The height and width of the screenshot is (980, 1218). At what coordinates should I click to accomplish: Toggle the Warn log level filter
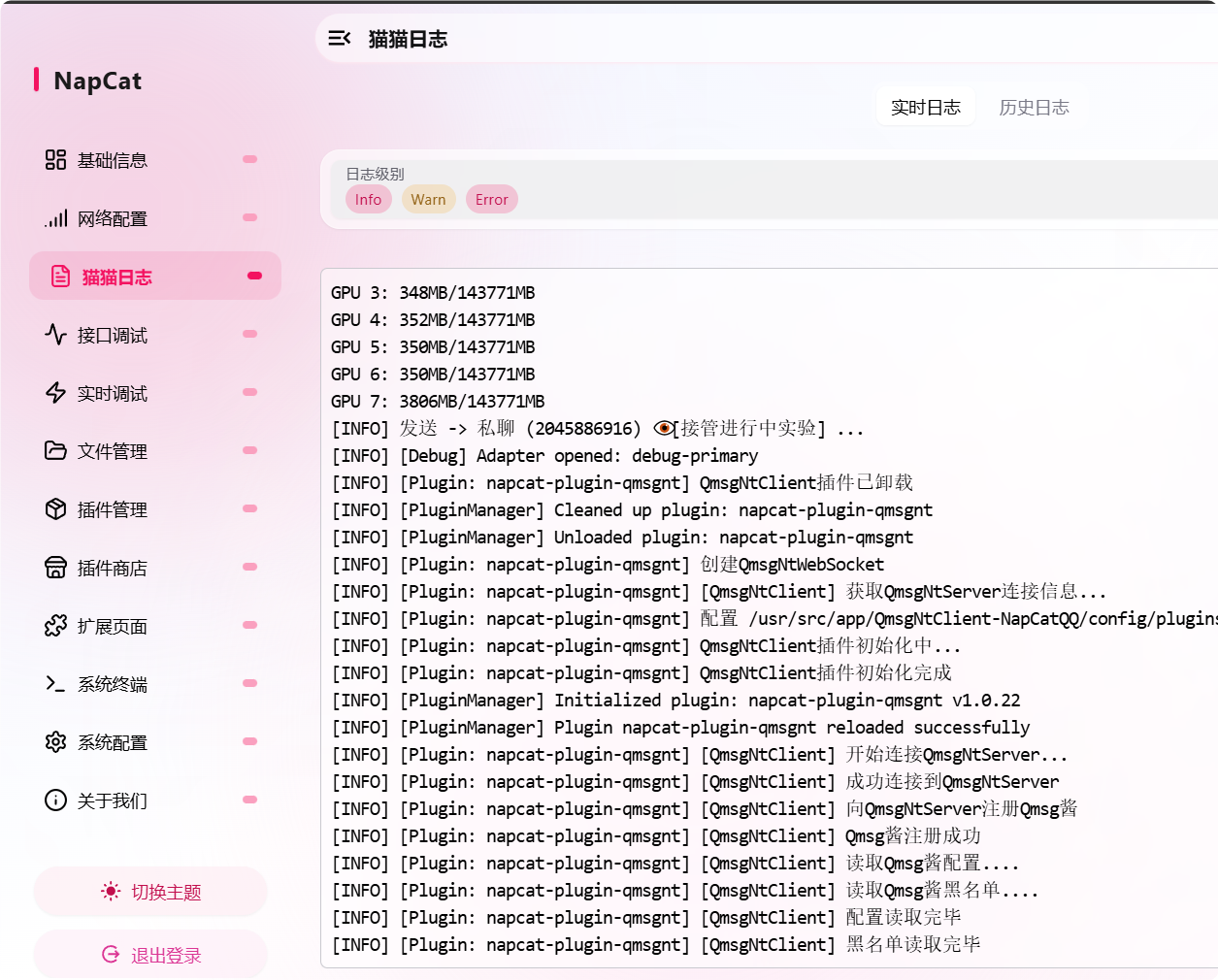point(428,200)
